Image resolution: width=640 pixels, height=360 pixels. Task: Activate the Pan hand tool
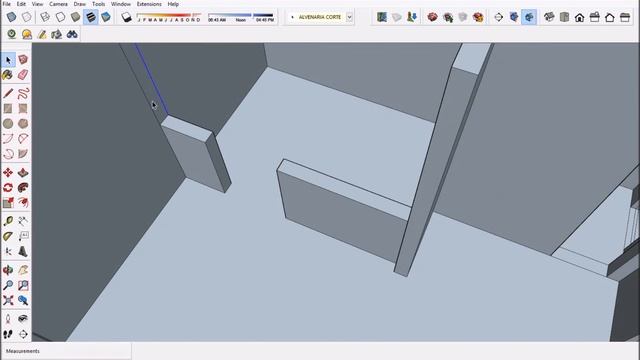[x=23, y=270]
